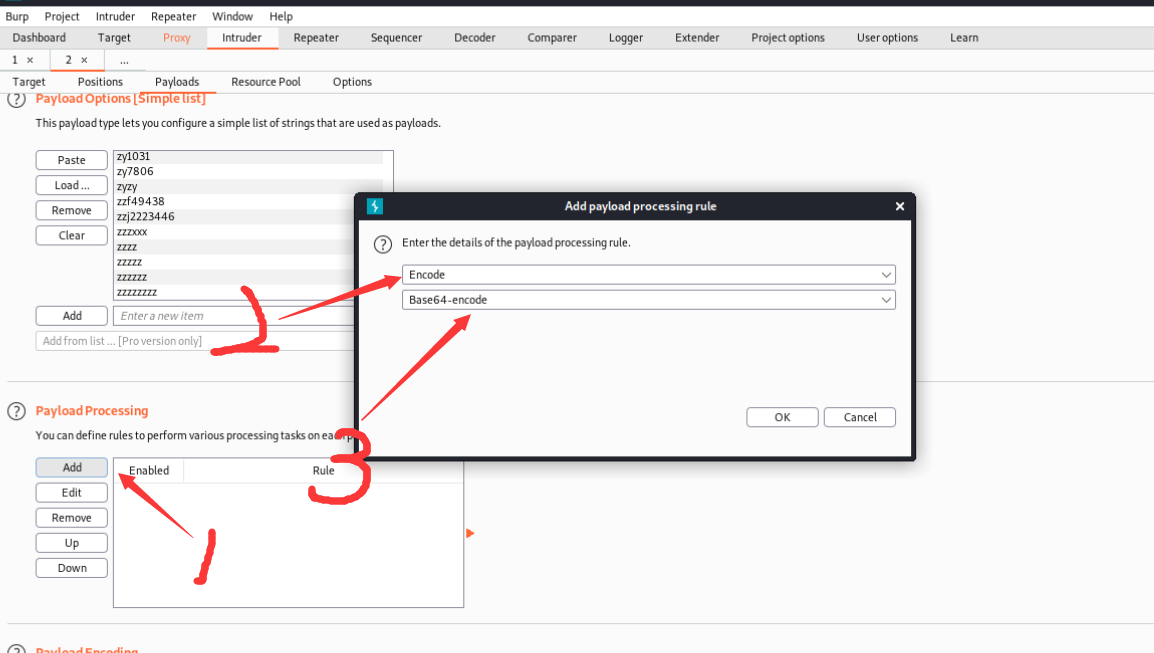Click the orange arrow beside the rules table
This screenshot has width=1154, height=653.
pyautogui.click(x=470, y=533)
